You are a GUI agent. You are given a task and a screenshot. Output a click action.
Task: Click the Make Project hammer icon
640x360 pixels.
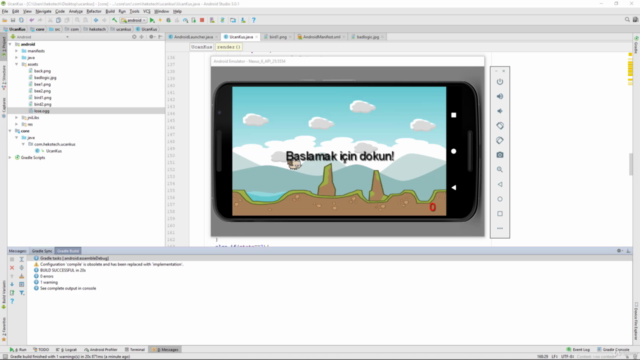[x=115, y=20]
